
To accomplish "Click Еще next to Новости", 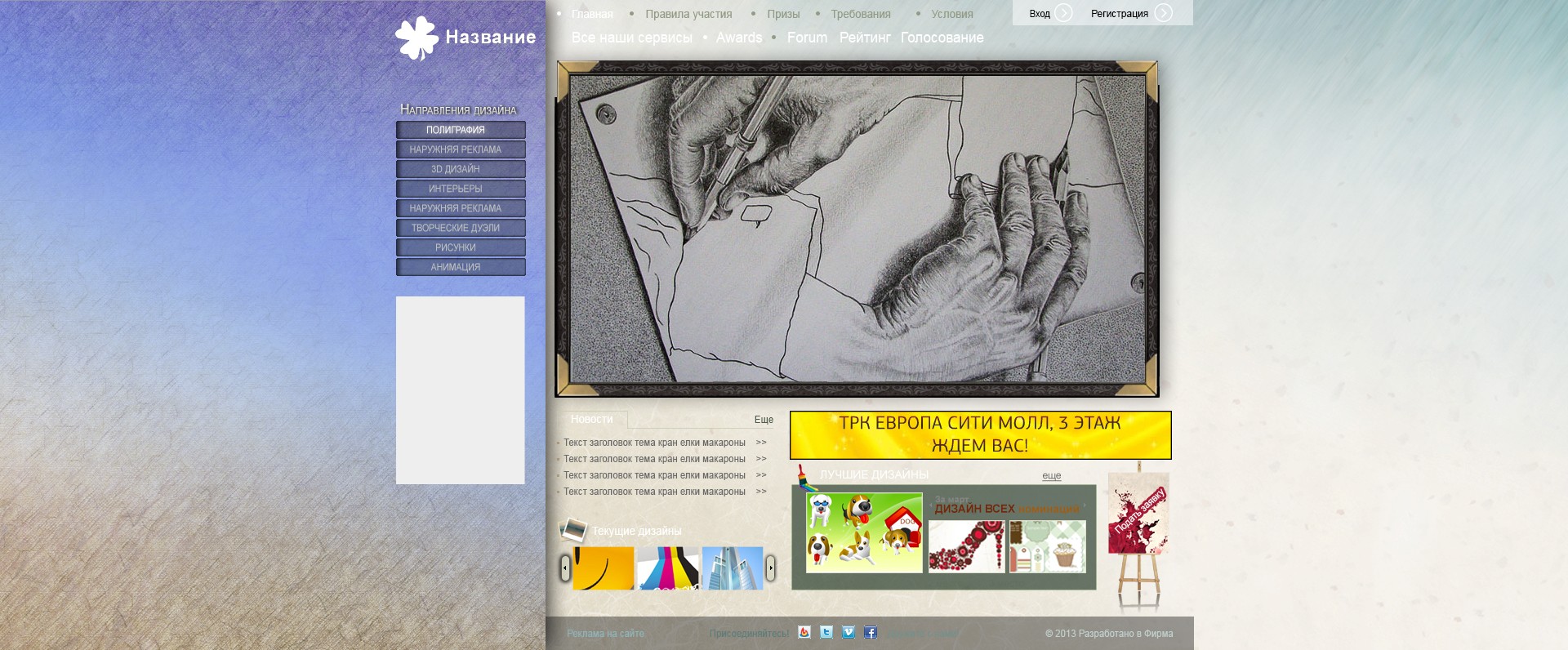I will [764, 420].
